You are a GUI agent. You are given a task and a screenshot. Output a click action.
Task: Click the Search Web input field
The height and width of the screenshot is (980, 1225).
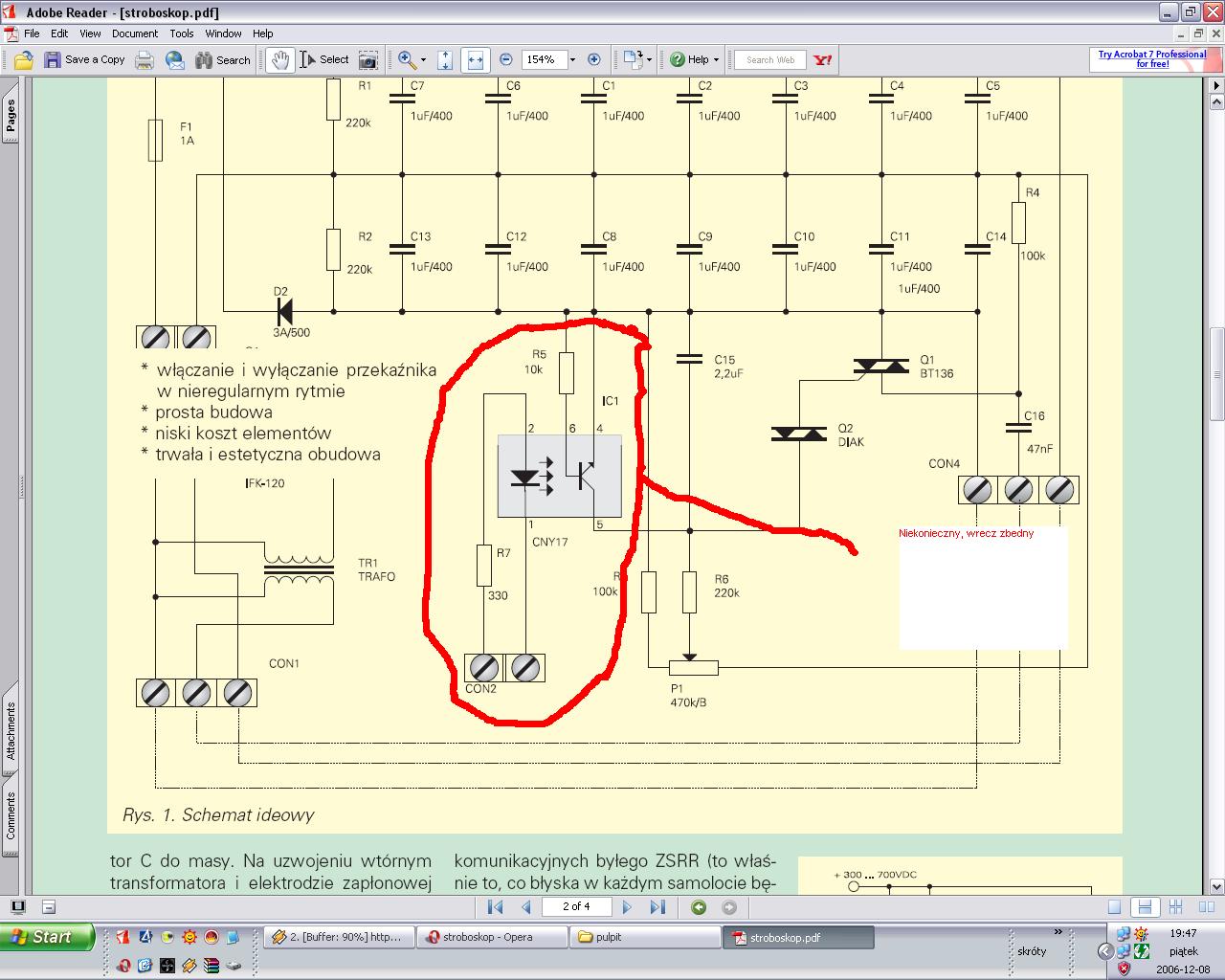coord(770,59)
